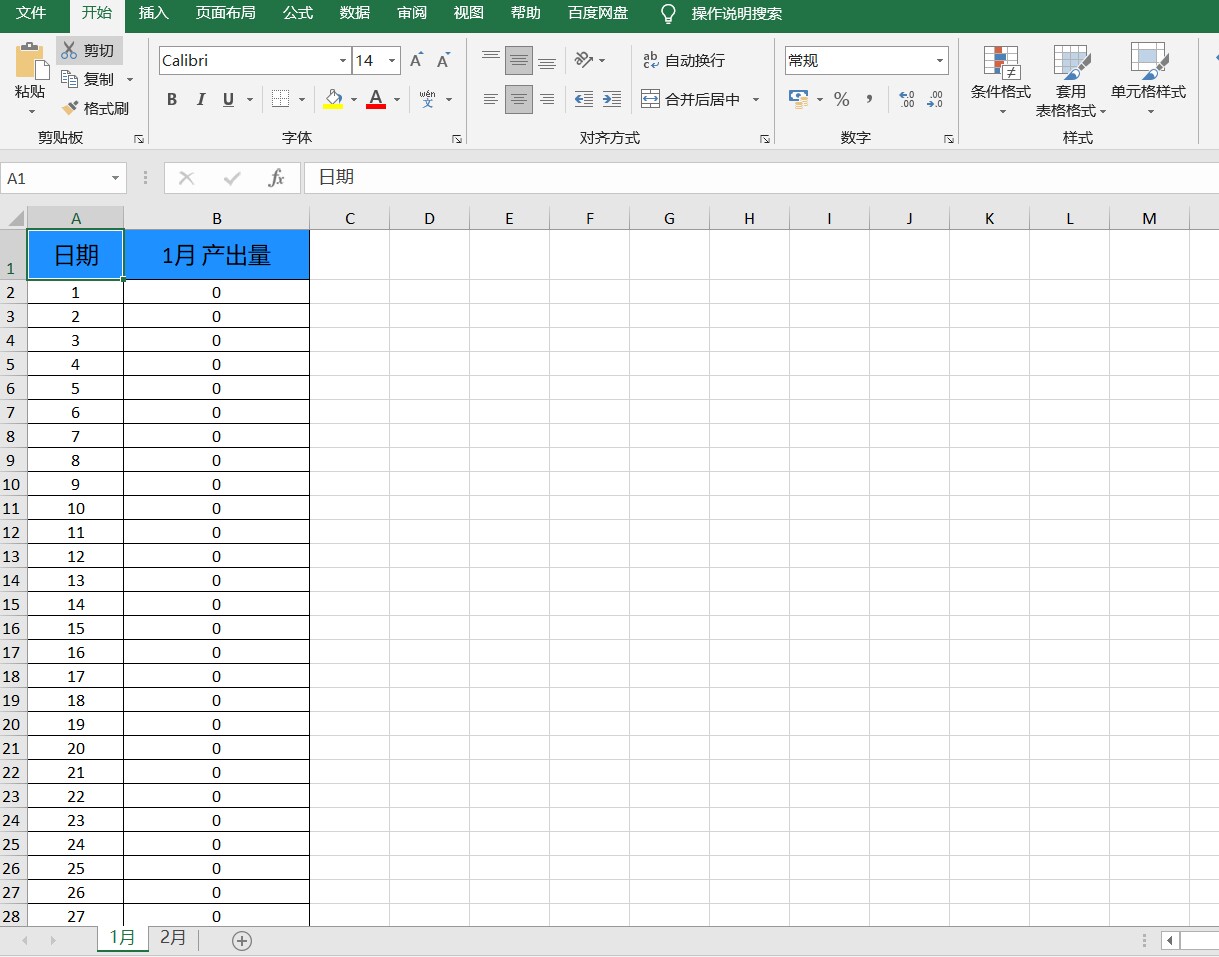This screenshot has width=1219, height=957.
Task: Open the Font group dialog launcher
Action: pos(457,139)
